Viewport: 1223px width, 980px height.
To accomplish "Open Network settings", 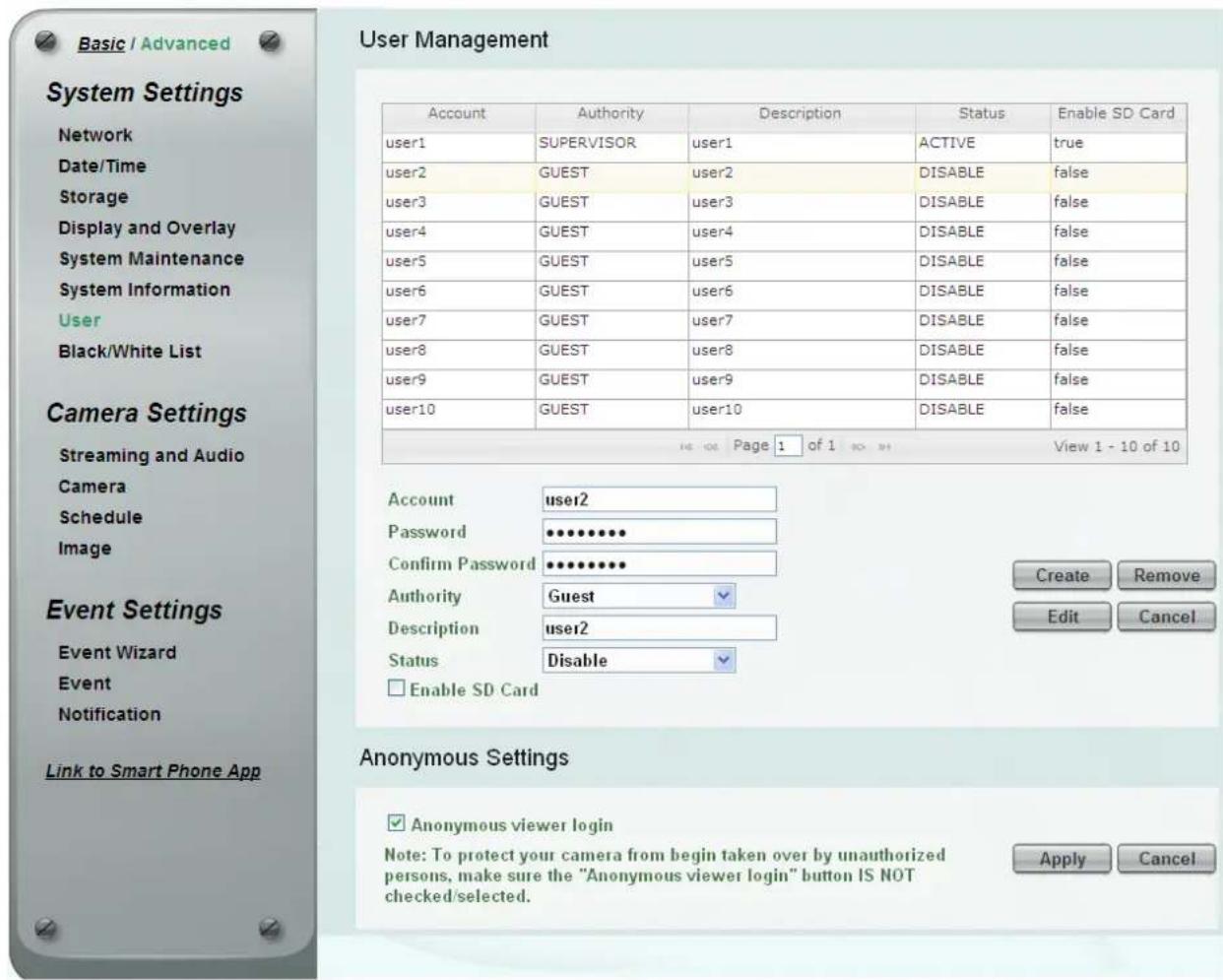I will pos(95,135).
